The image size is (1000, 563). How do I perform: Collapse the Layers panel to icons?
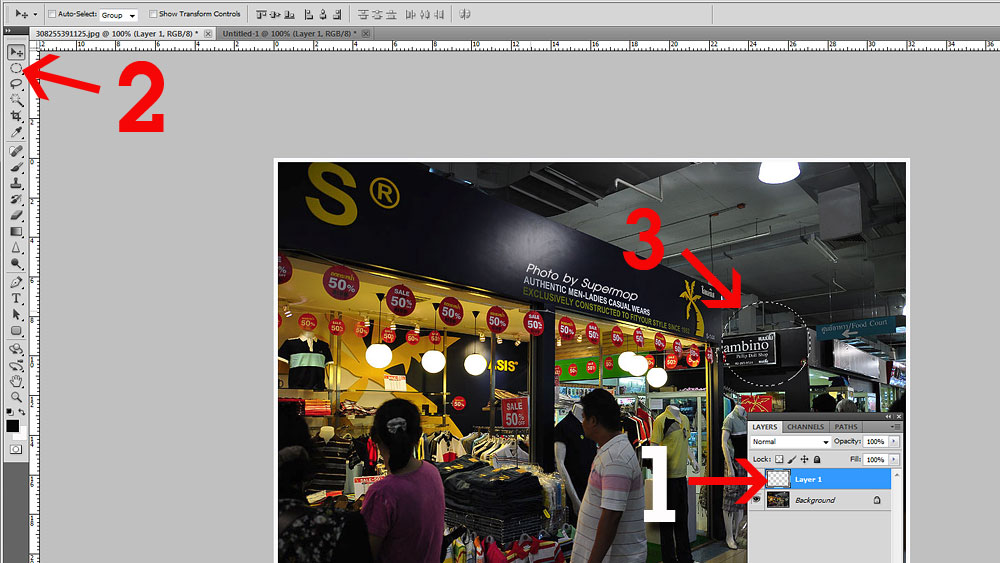[888, 416]
